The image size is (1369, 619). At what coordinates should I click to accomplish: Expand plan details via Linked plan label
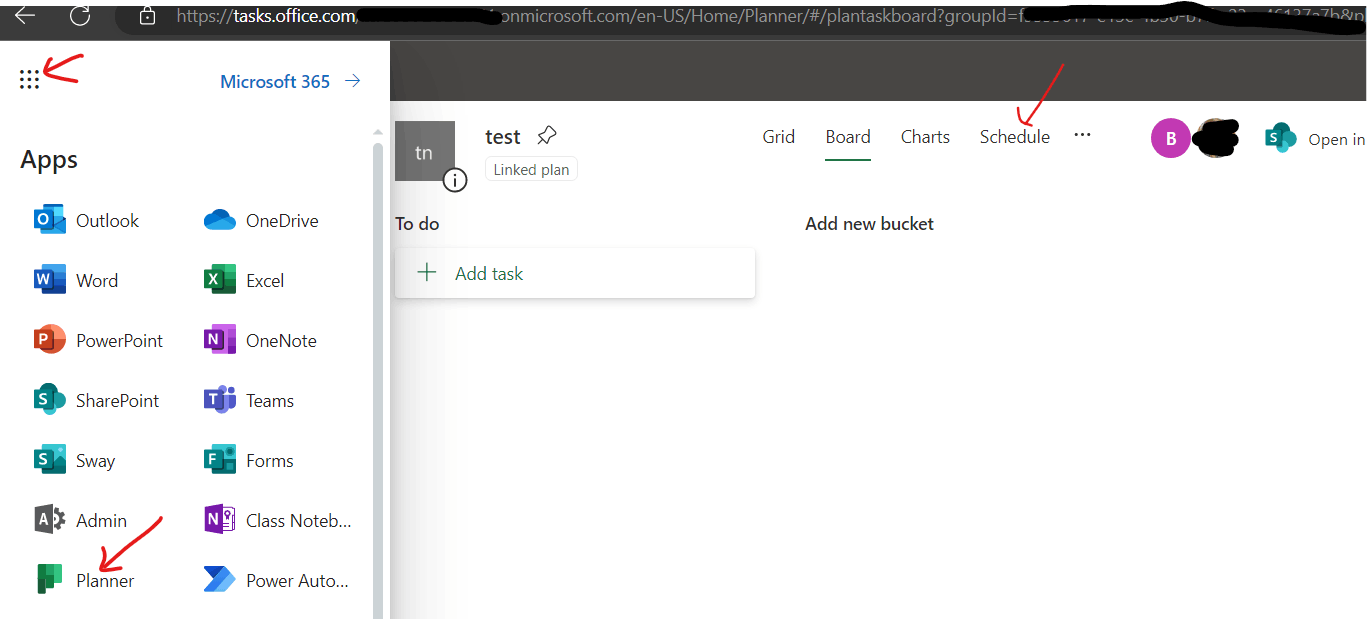[531, 168]
